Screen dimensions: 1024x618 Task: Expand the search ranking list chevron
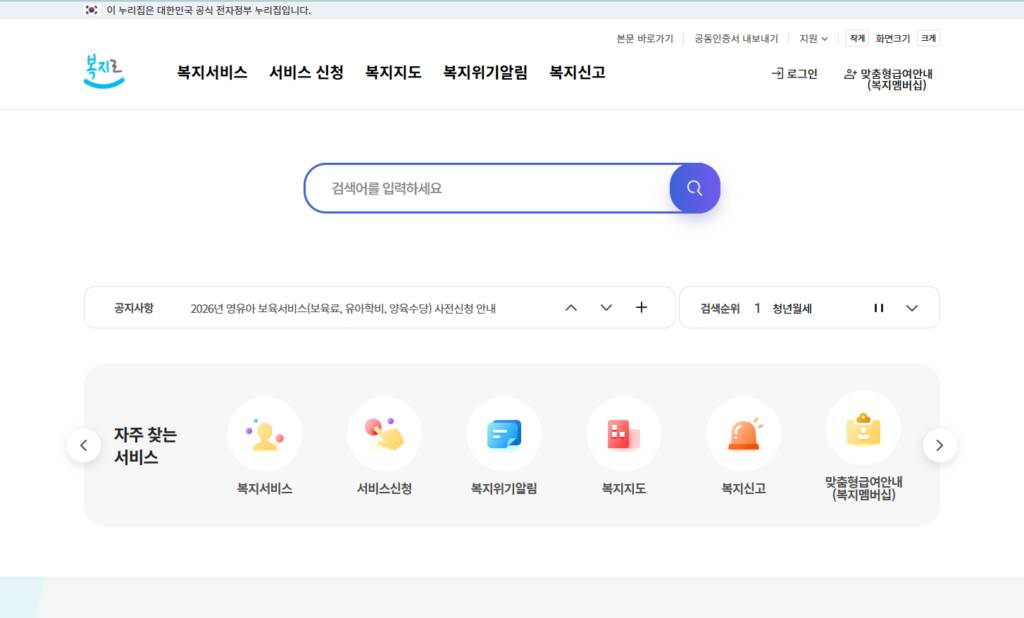(x=912, y=308)
